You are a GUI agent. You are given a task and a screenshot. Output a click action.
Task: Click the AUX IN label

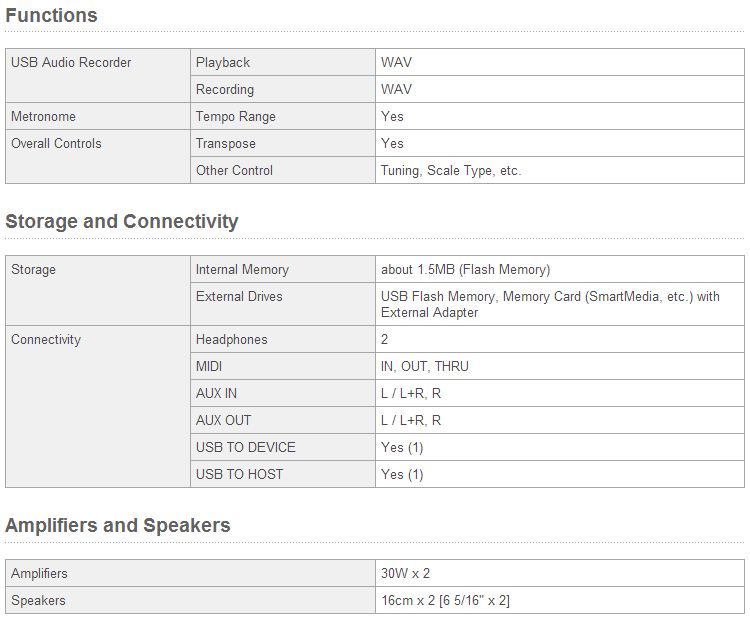(x=216, y=393)
